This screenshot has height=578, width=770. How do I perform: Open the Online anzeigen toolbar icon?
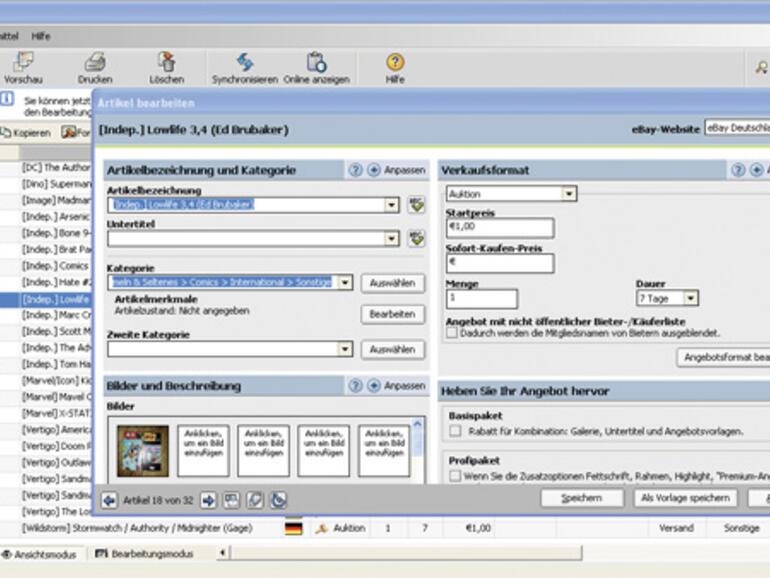click(x=316, y=63)
